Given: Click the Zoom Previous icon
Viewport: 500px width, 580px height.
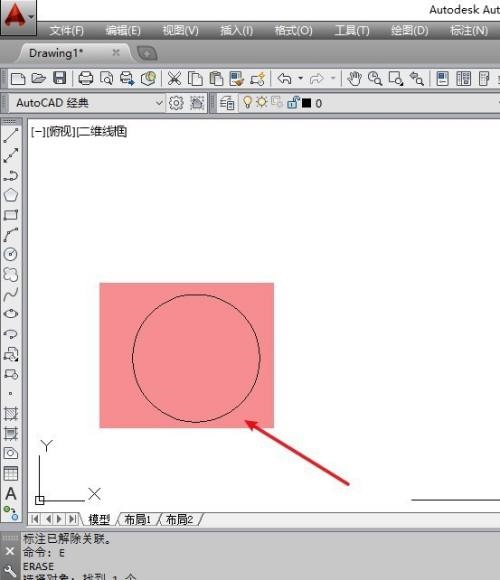Looking at the screenshot, I should click(417, 78).
